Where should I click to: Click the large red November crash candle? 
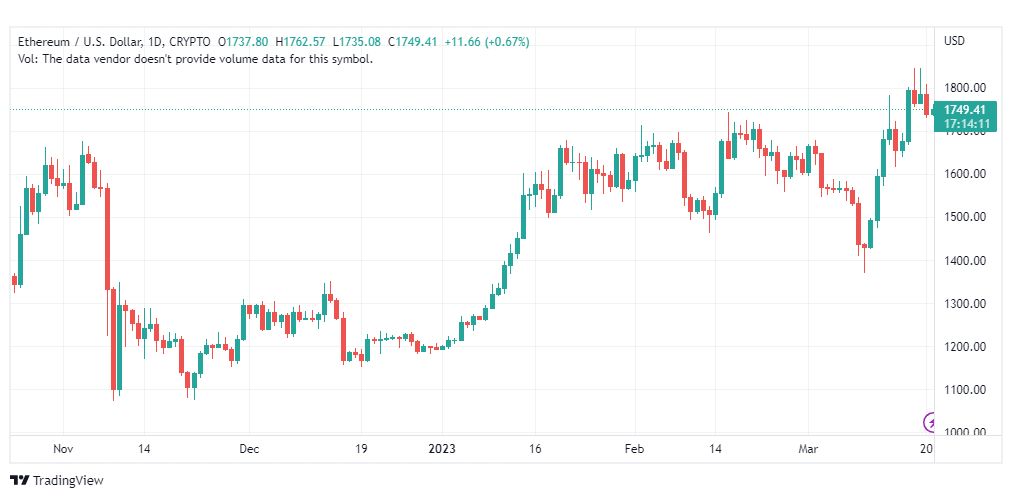click(x=107, y=239)
